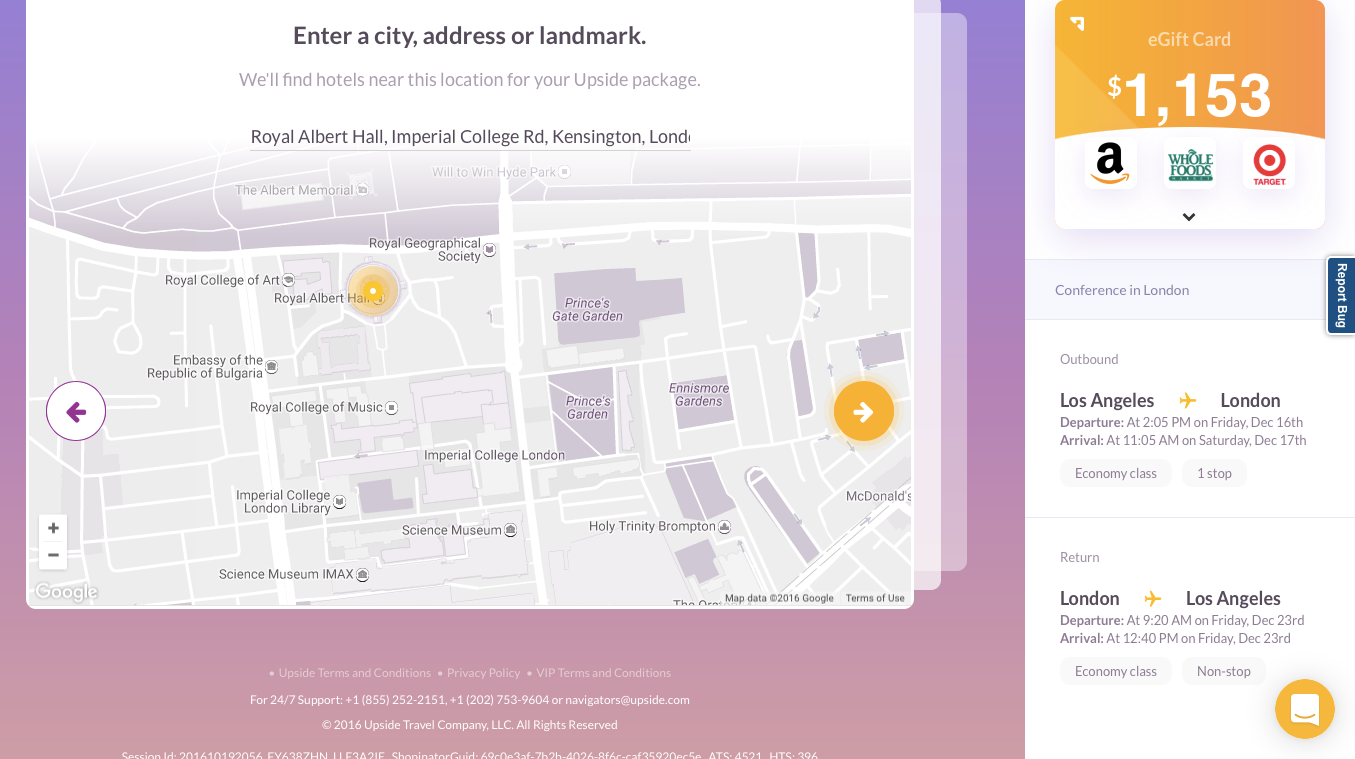The image size is (1355, 759).
Task: Click the orange next arrow button
Action: click(x=864, y=411)
